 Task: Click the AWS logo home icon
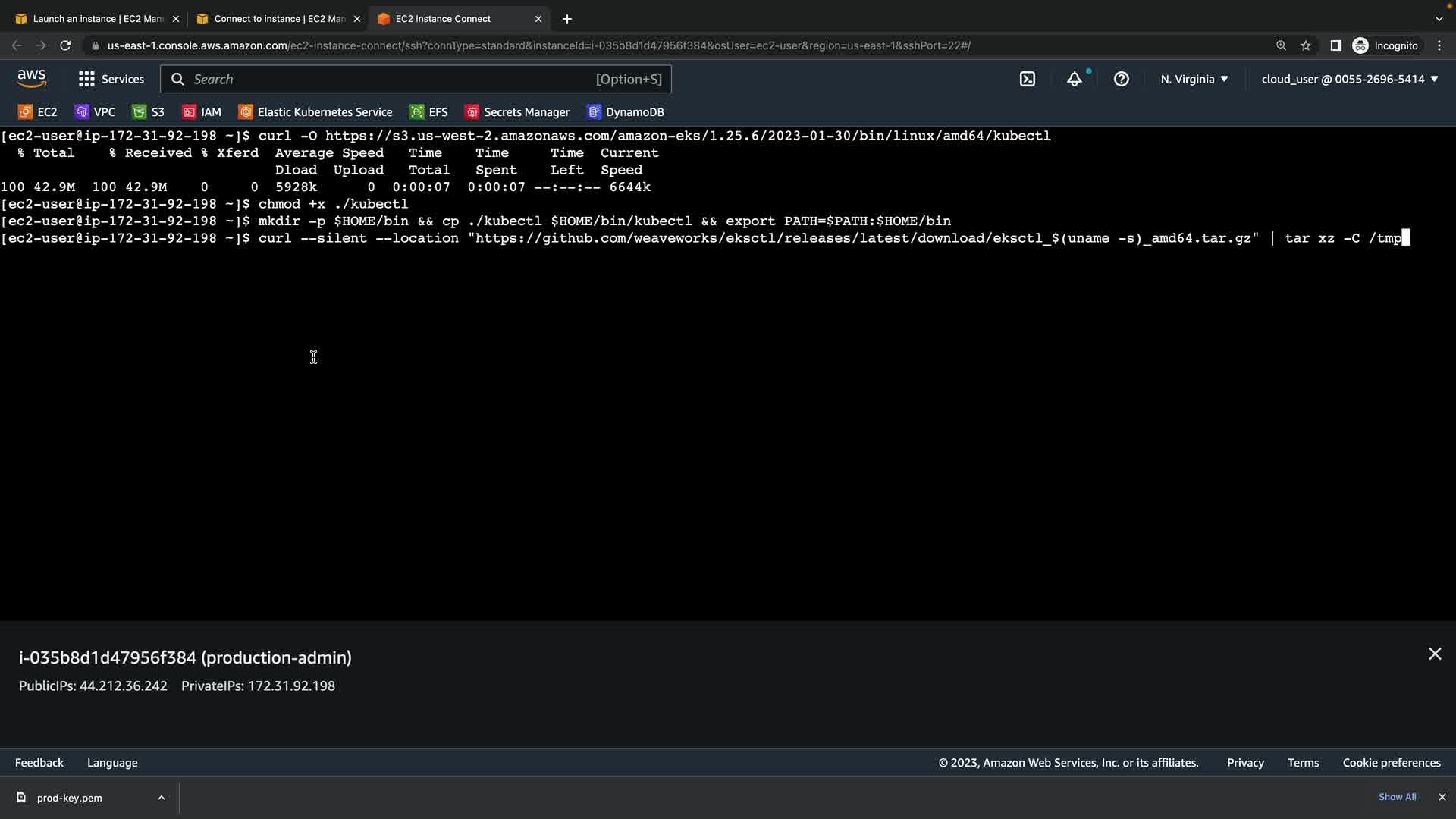[32, 78]
